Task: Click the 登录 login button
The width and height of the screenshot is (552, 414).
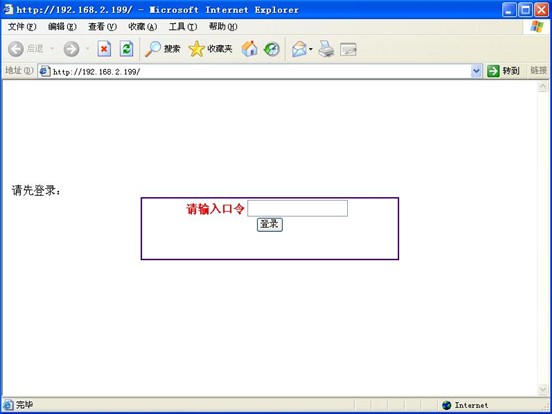Action: click(270, 225)
